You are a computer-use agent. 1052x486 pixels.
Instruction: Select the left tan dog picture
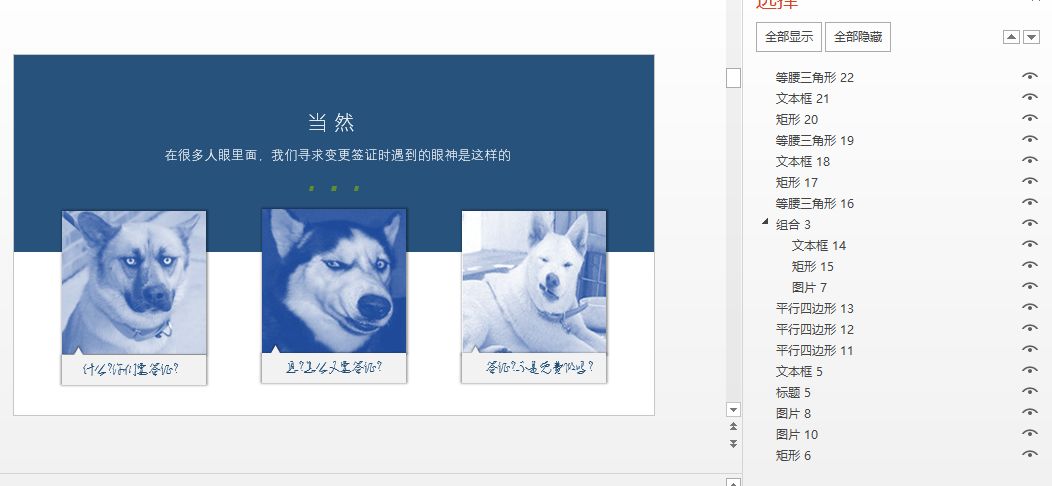click(x=134, y=283)
